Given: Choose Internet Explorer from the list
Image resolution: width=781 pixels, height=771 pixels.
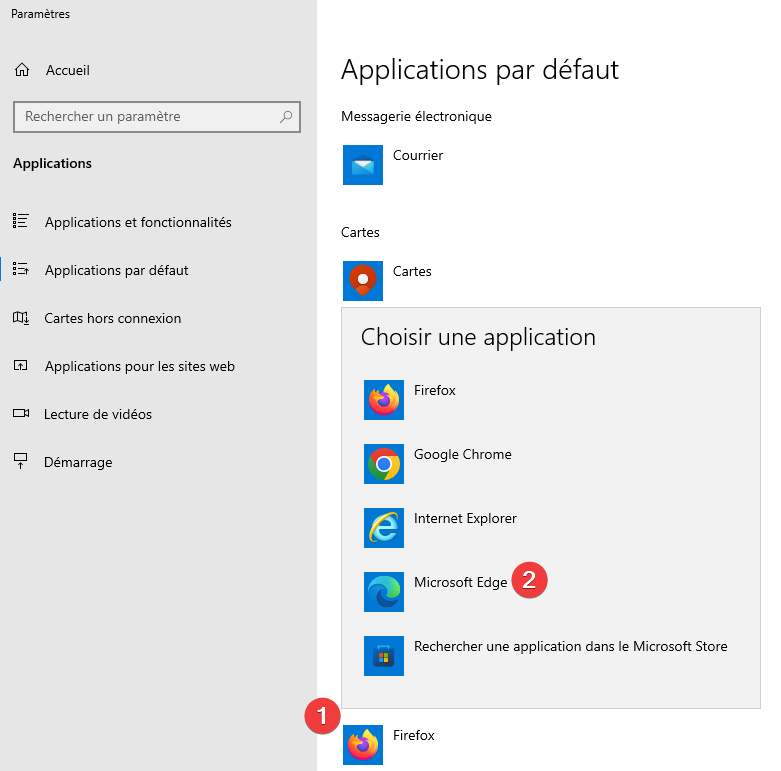Looking at the screenshot, I should (465, 518).
